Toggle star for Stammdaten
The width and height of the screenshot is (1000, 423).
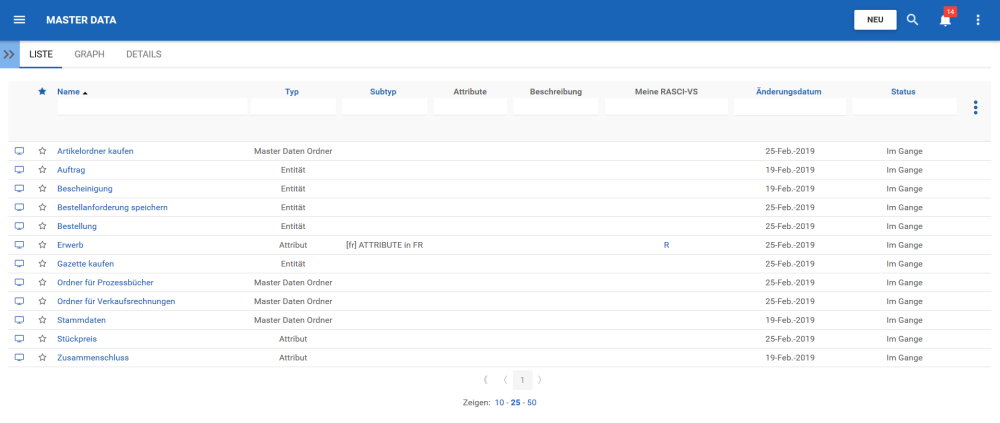click(x=42, y=320)
